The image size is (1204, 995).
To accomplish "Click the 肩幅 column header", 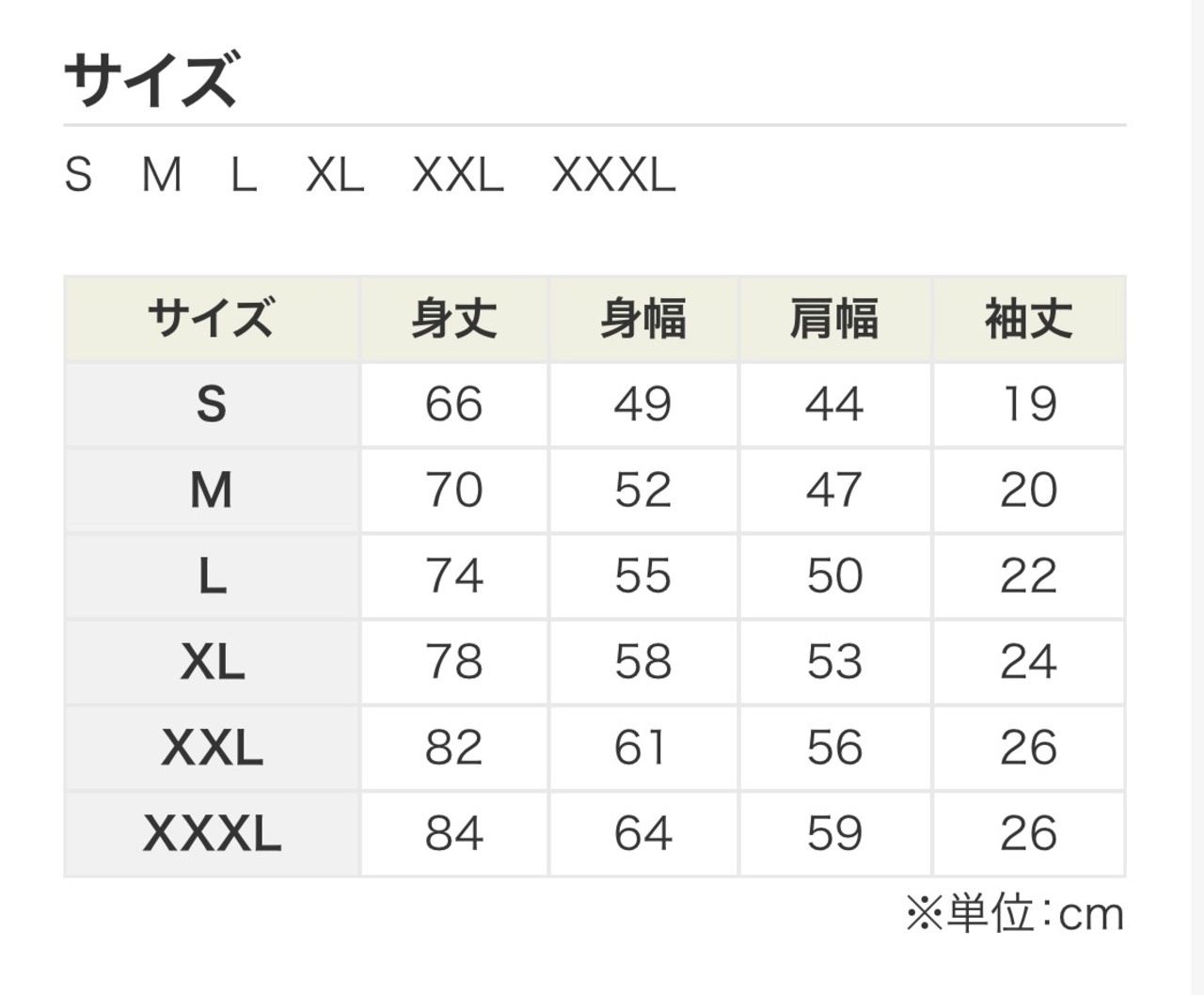I will (834, 319).
